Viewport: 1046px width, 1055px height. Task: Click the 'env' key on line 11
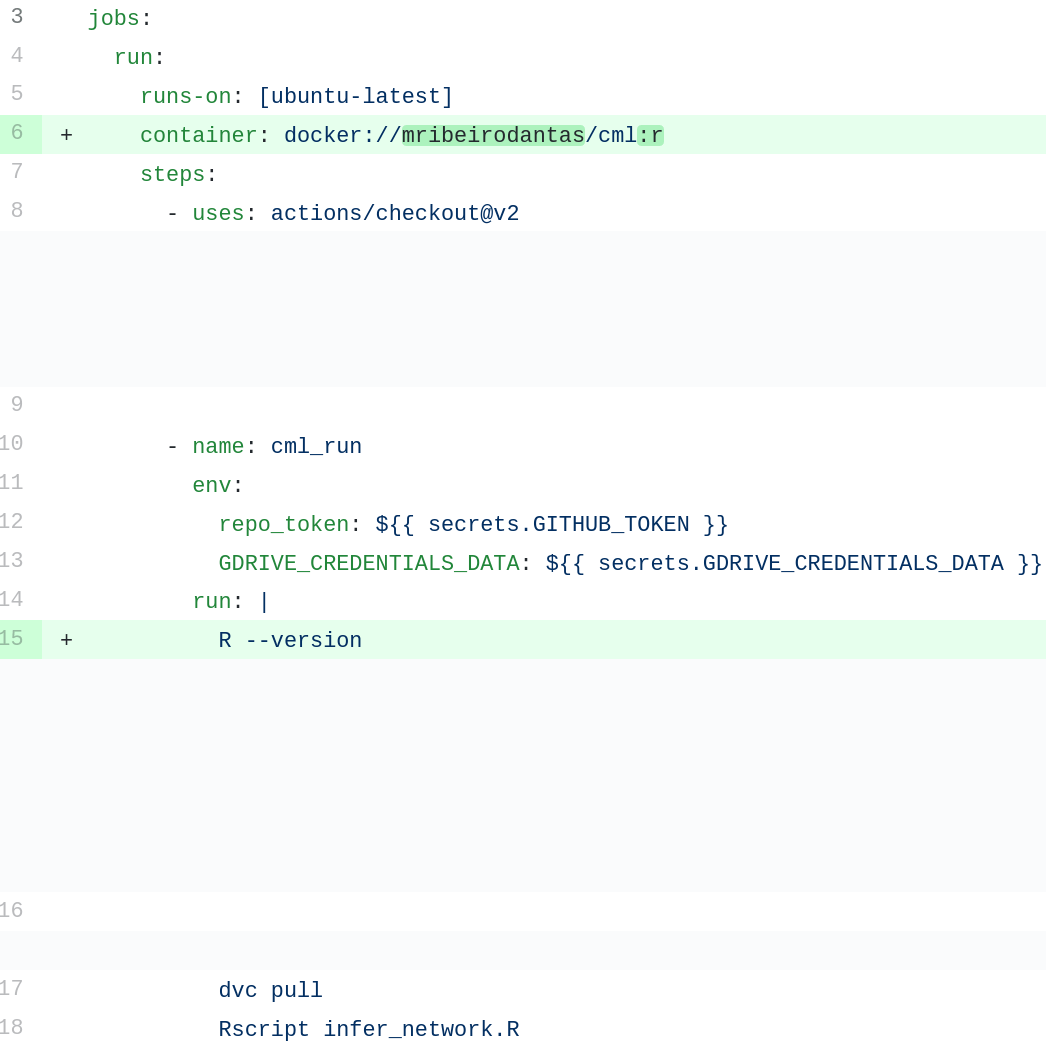[x=211, y=486]
